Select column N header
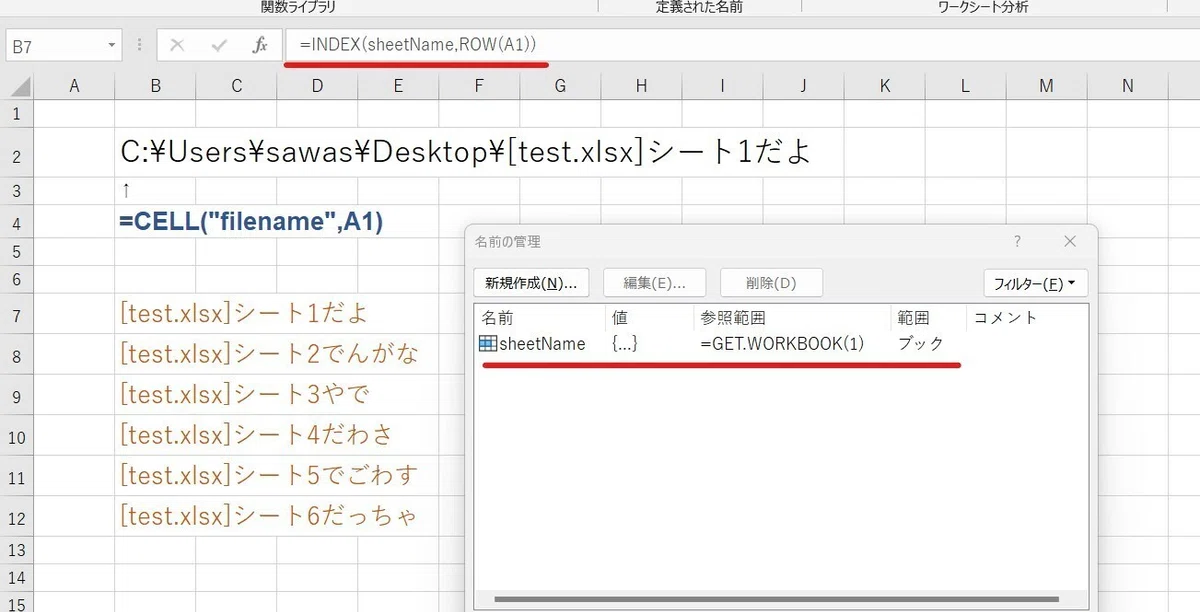Image resolution: width=1200 pixels, height=612 pixels. click(1127, 86)
